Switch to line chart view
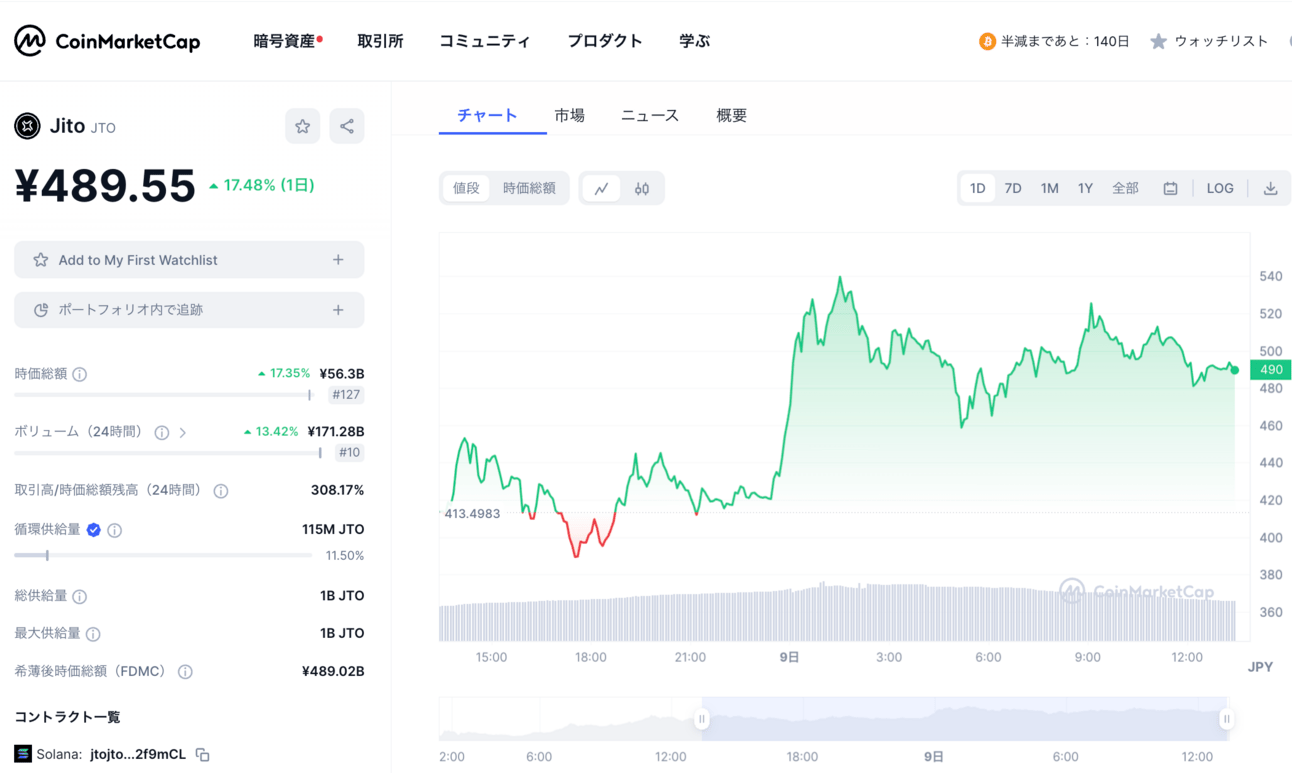Screen dimensions: 1292x773 coord(601,188)
